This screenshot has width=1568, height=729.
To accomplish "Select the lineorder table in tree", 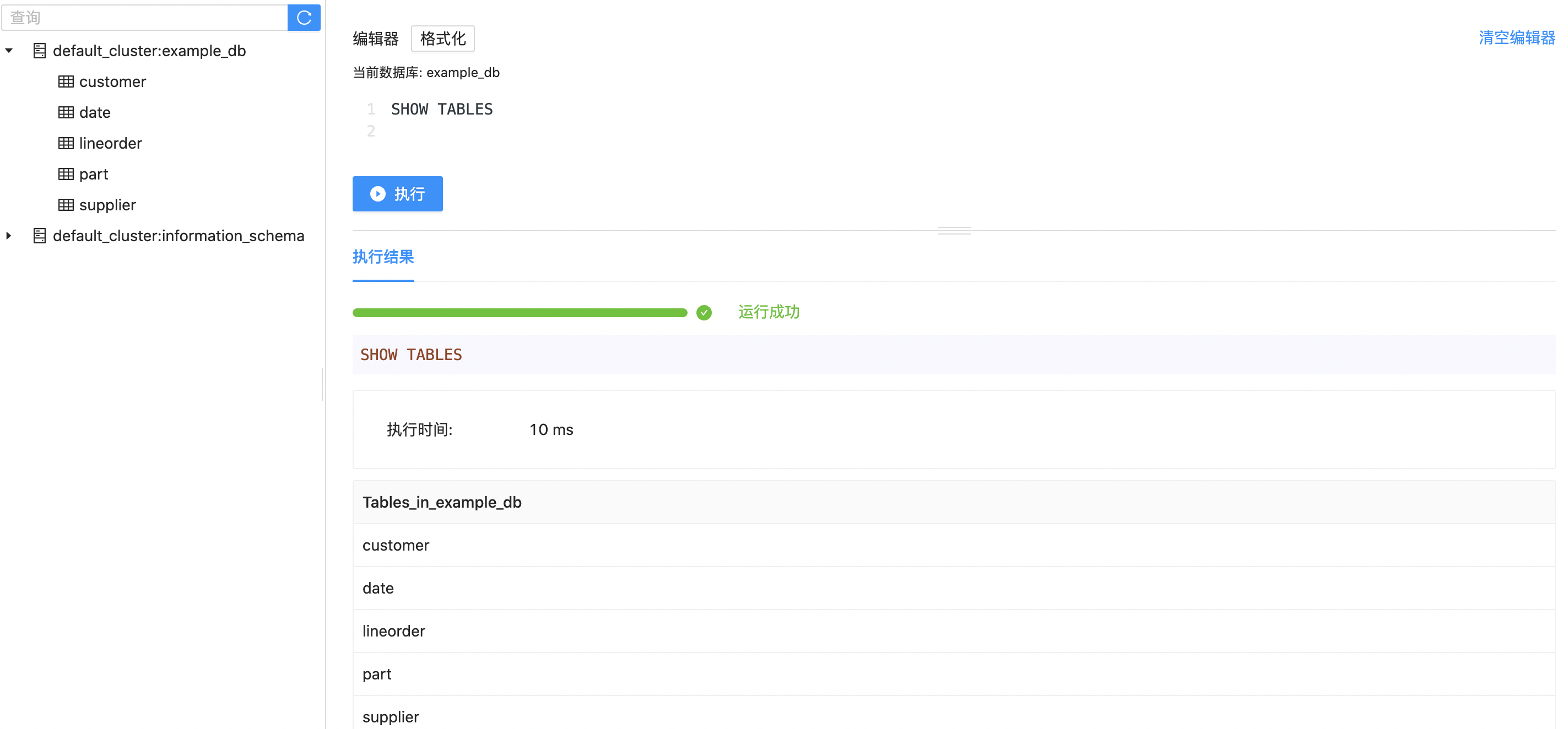I will point(110,143).
